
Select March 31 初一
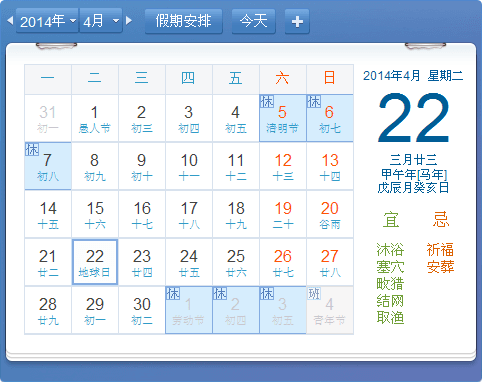pyautogui.click(x=48, y=118)
